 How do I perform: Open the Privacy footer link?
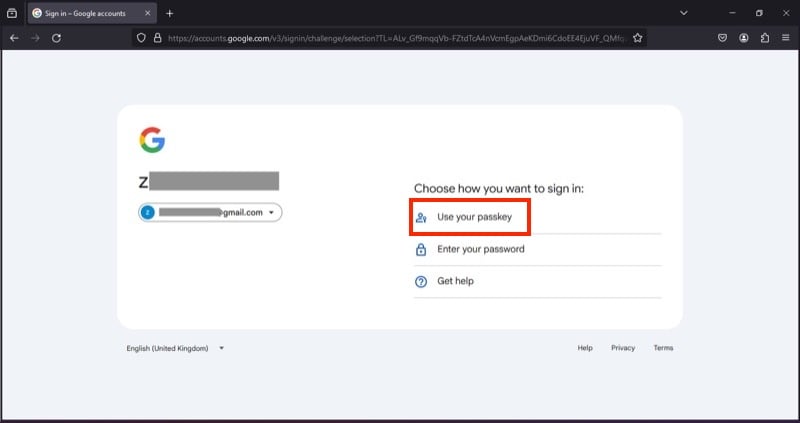tap(623, 348)
